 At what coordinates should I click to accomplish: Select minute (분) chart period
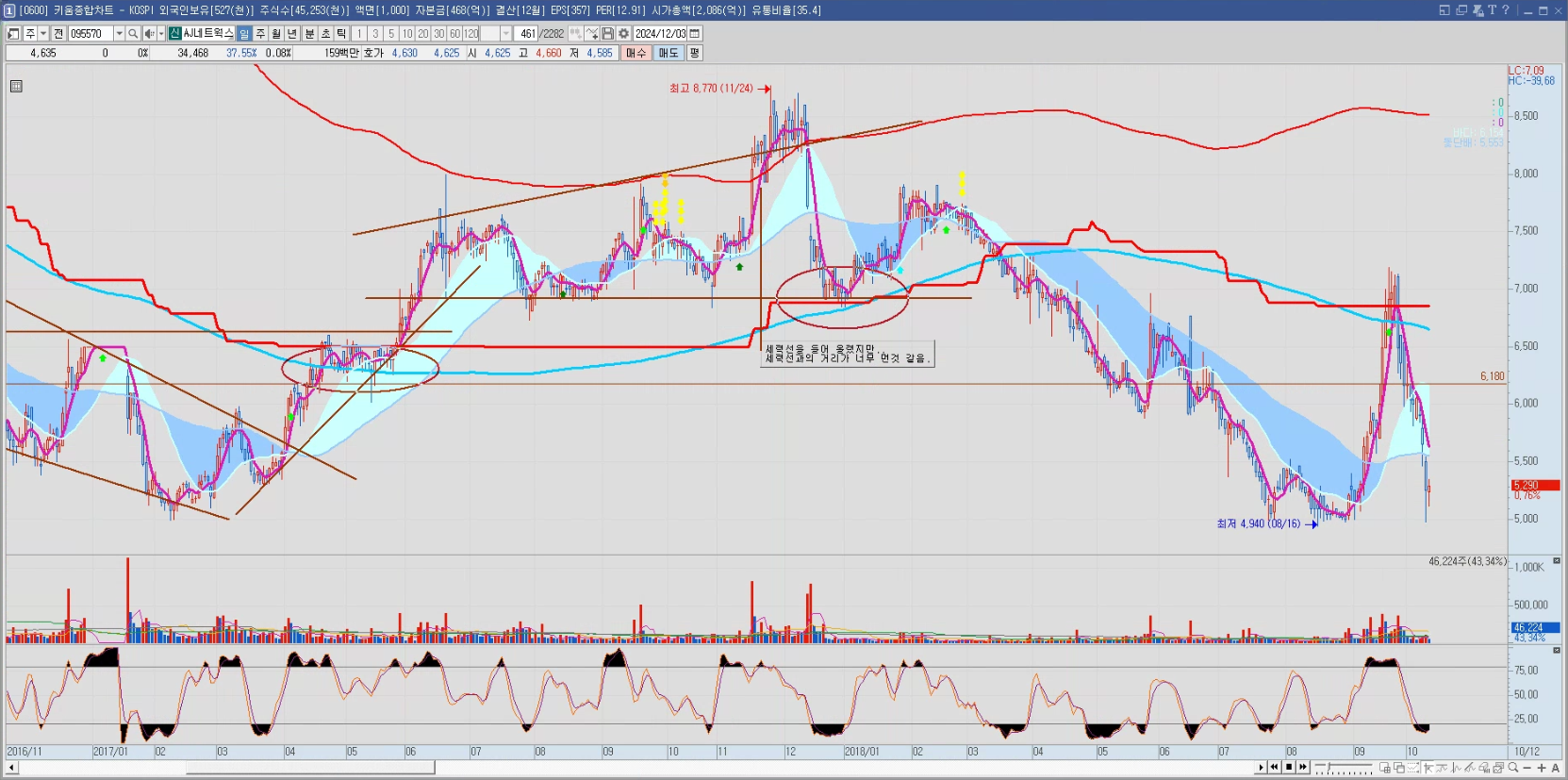[309, 33]
